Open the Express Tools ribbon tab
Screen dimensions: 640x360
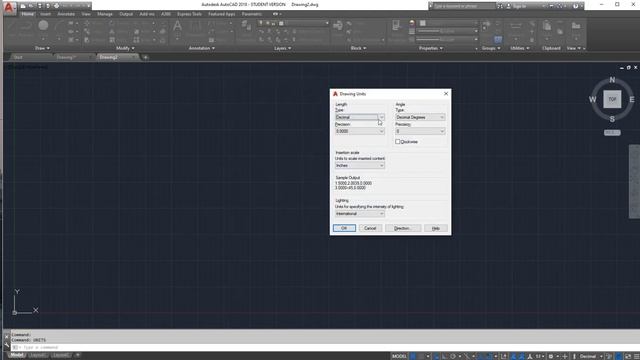[189, 14]
